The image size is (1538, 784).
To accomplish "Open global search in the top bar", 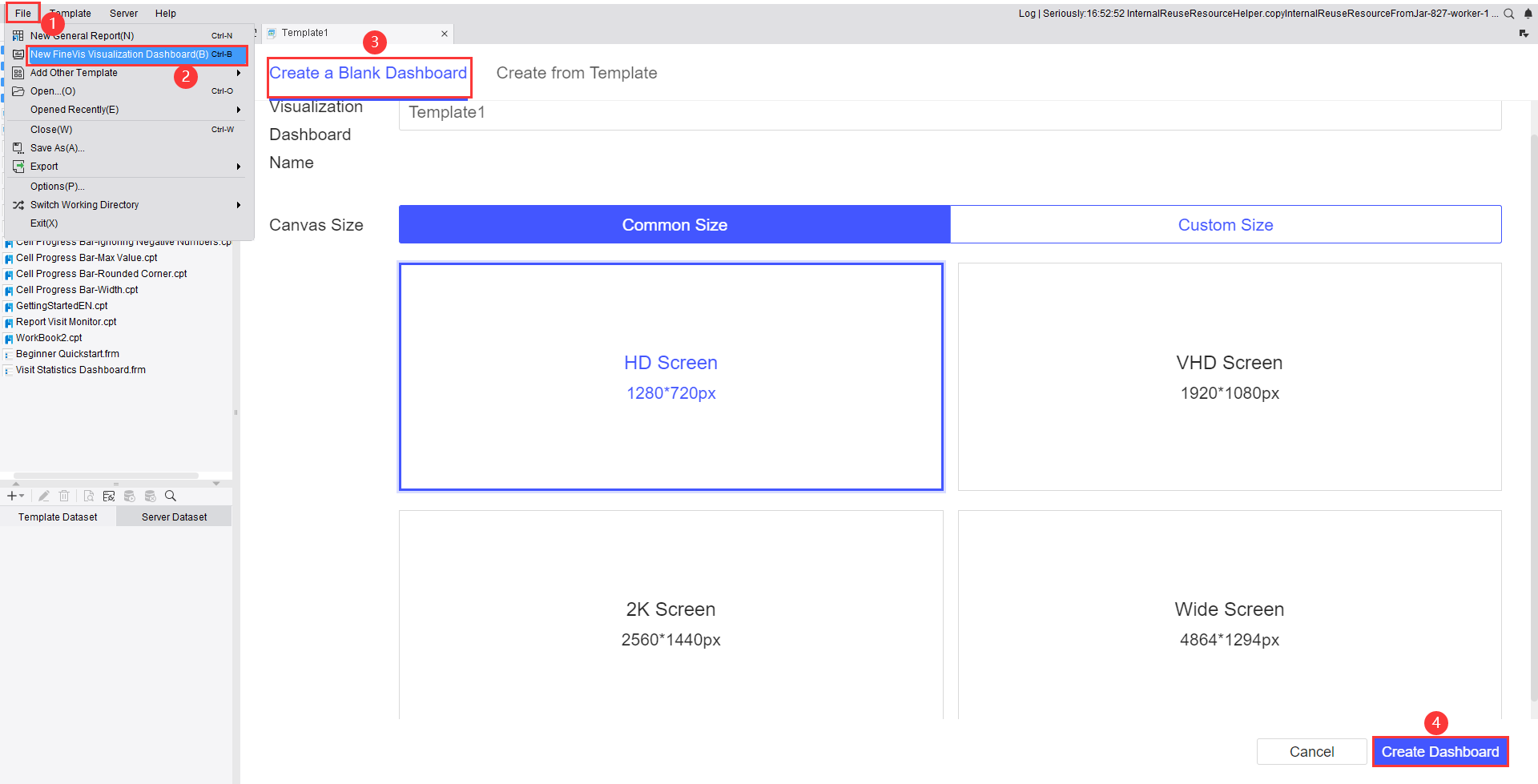I will [1509, 13].
